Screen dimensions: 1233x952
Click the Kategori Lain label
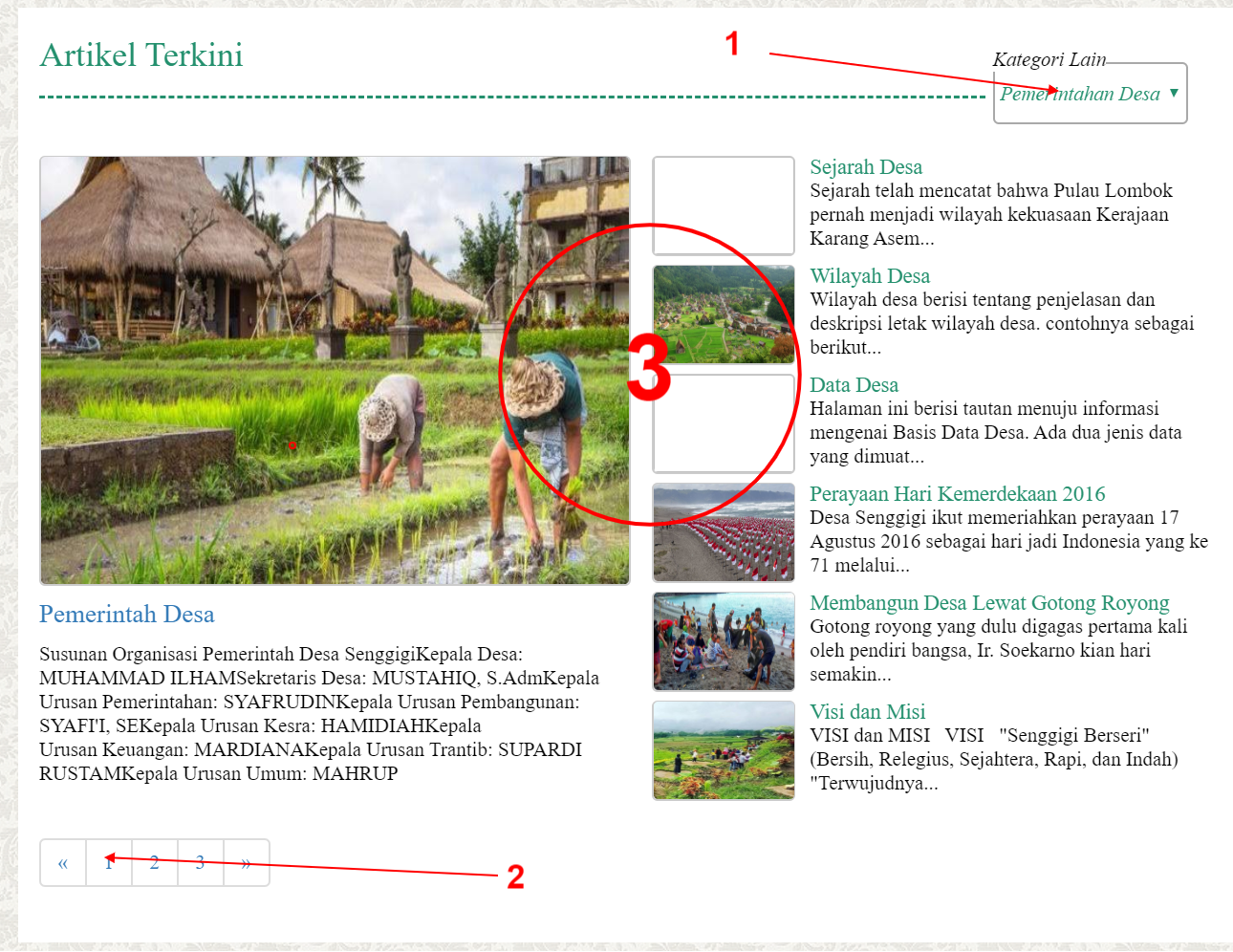1049,59
